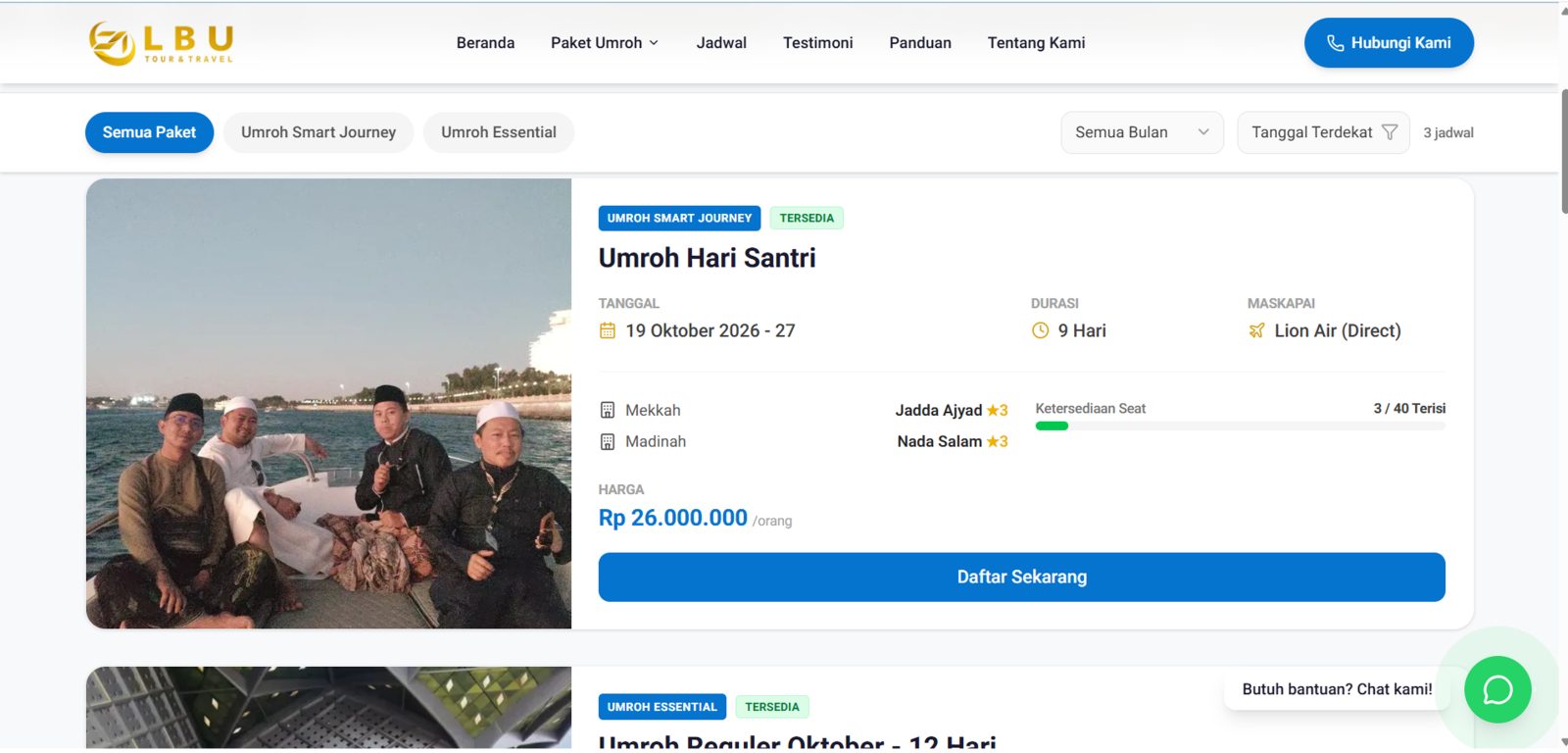Open the Umroh Hari Santri boat photo
This screenshot has height=753, width=1568.
[x=328, y=403]
